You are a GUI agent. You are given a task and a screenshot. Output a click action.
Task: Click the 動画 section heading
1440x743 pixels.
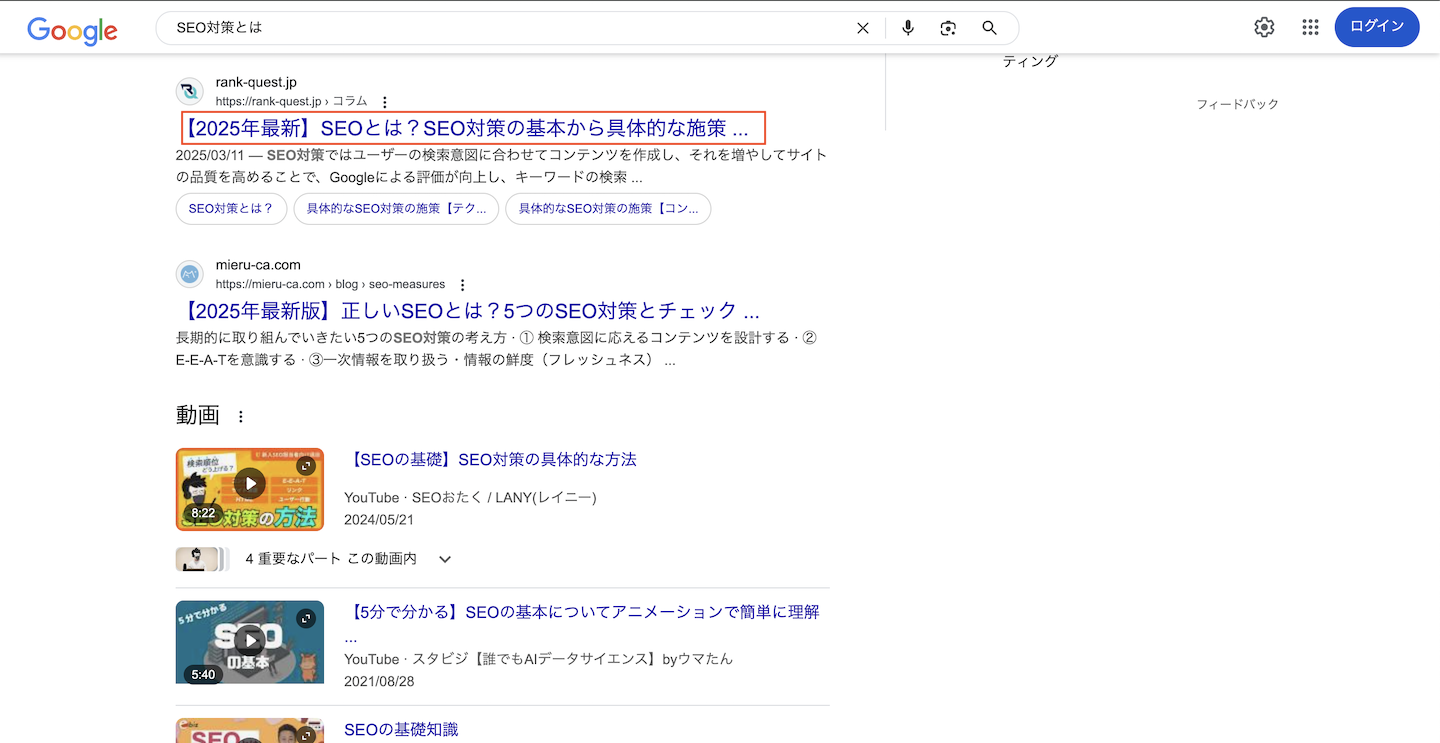(197, 415)
